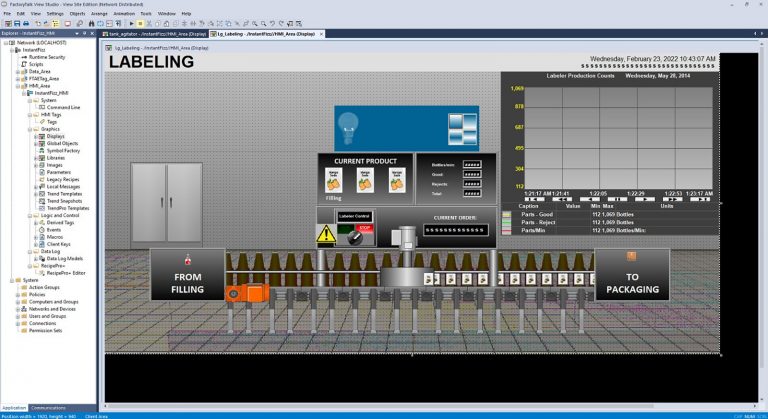Click the yellow warning triangle symbol
The width and height of the screenshot is (768, 419).
coord(325,235)
